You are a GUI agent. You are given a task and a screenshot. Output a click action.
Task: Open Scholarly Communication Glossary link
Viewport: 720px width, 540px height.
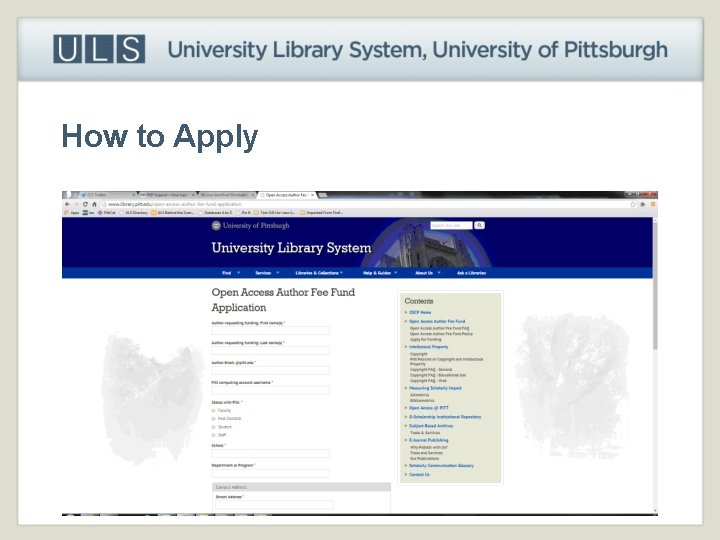coord(441,466)
